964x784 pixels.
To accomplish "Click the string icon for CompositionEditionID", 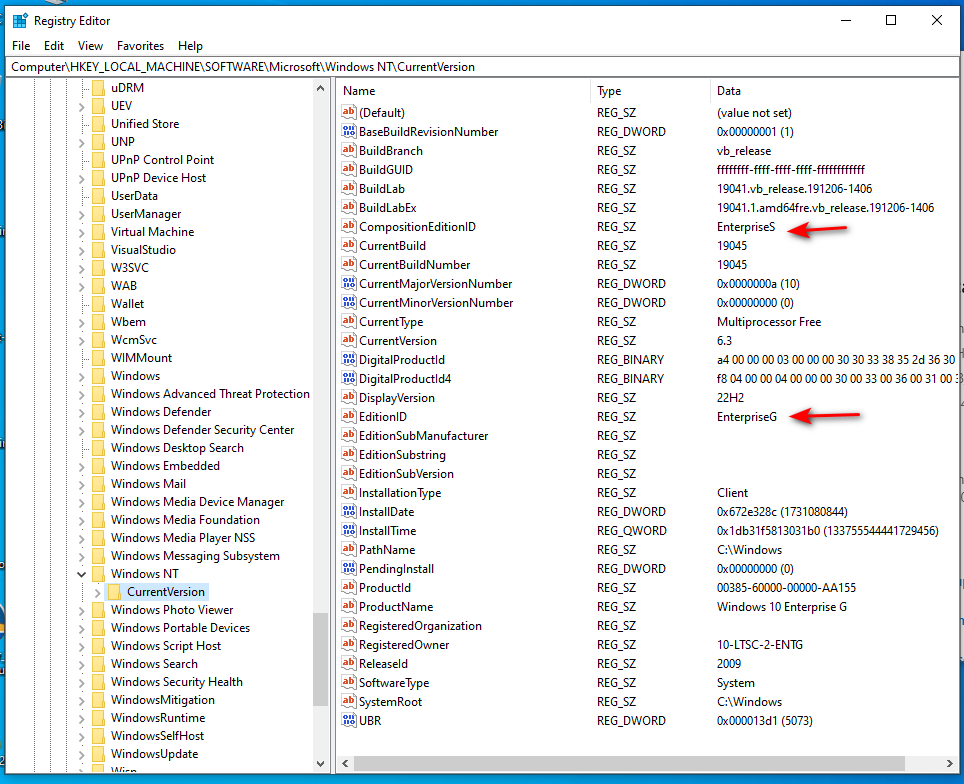I will (x=349, y=226).
